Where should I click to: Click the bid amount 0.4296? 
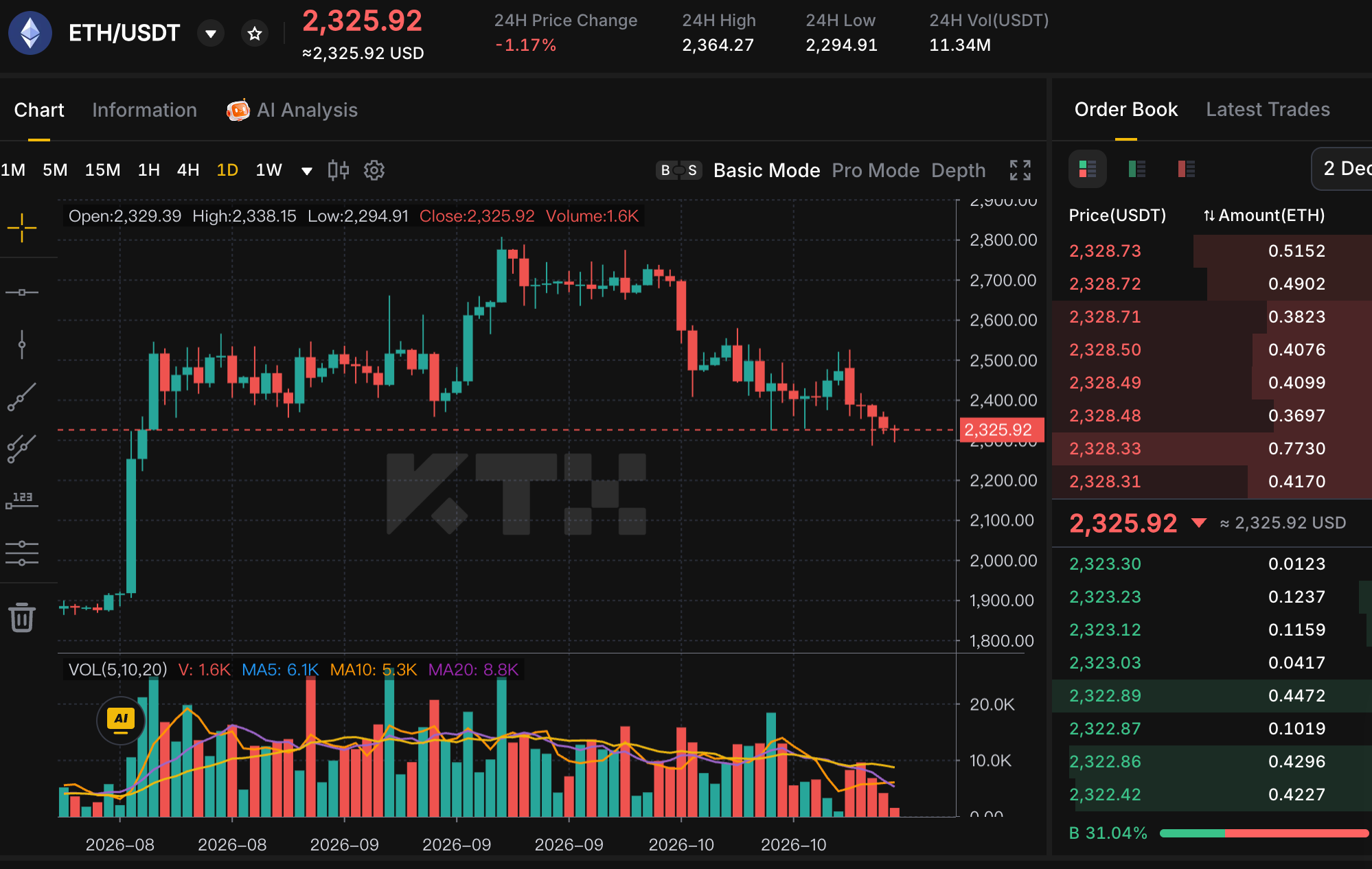(1296, 761)
